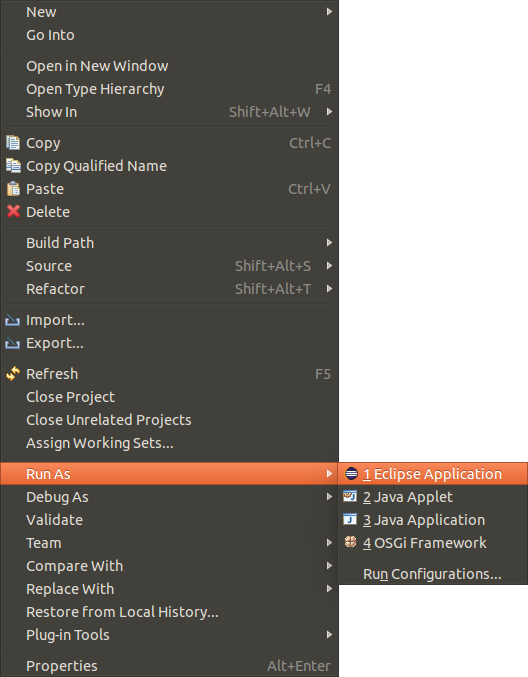Click the Eclipse Application icon
This screenshot has width=528, height=677.
(351, 474)
